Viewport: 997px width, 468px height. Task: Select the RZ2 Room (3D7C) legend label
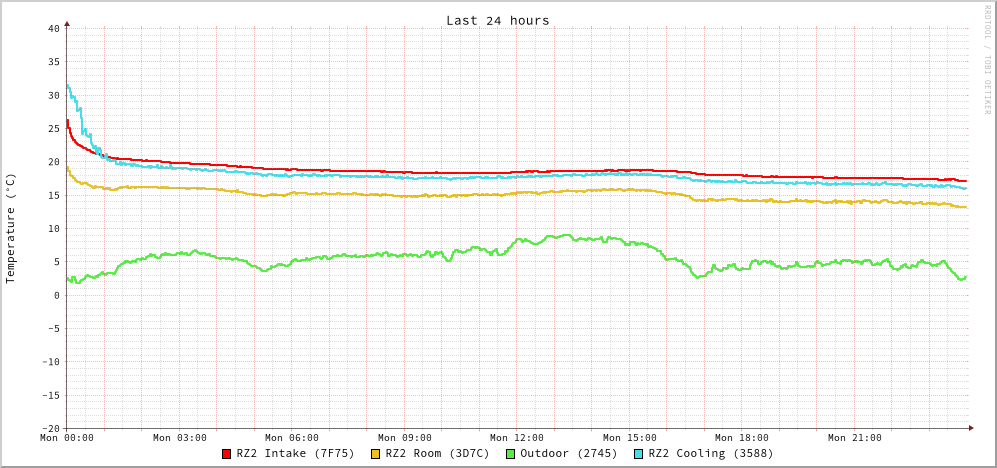437,453
